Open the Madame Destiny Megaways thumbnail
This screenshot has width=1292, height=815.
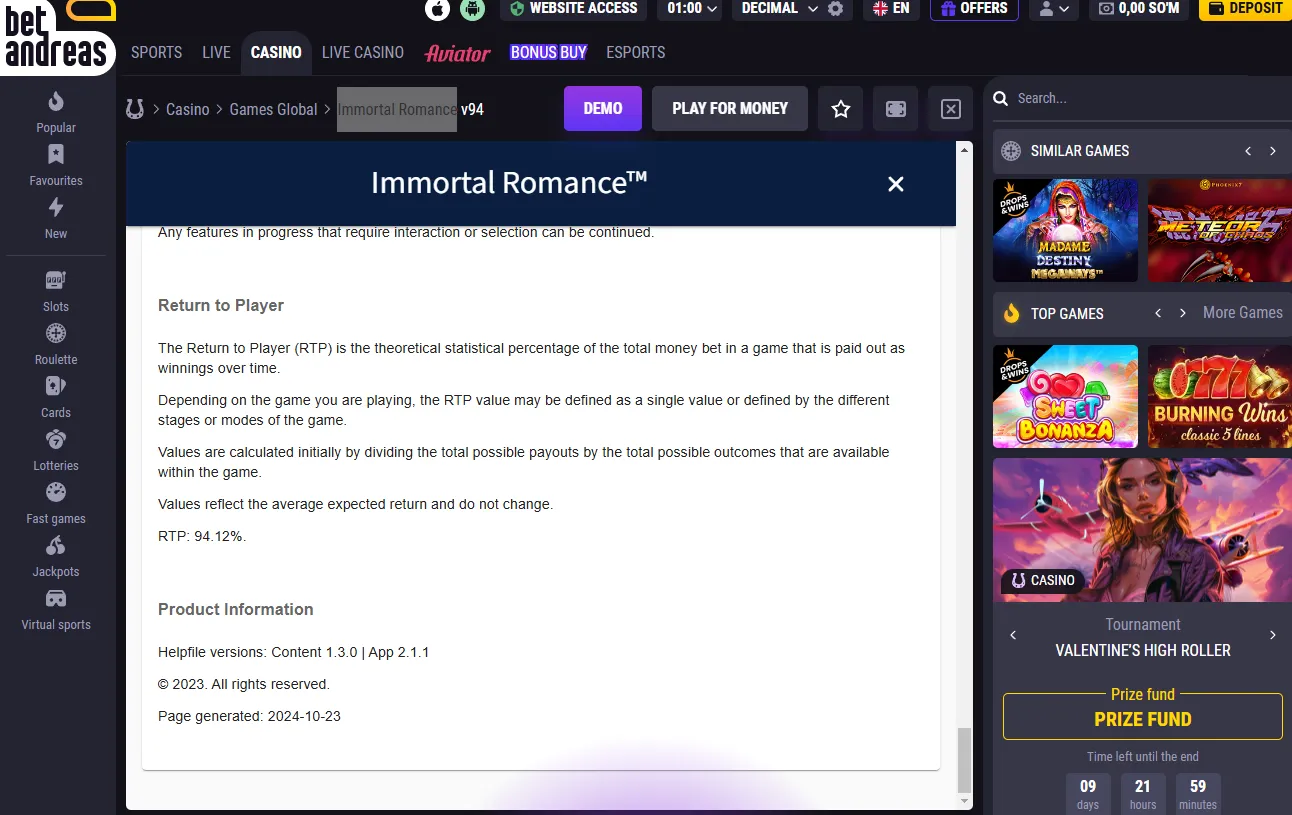pos(1065,230)
